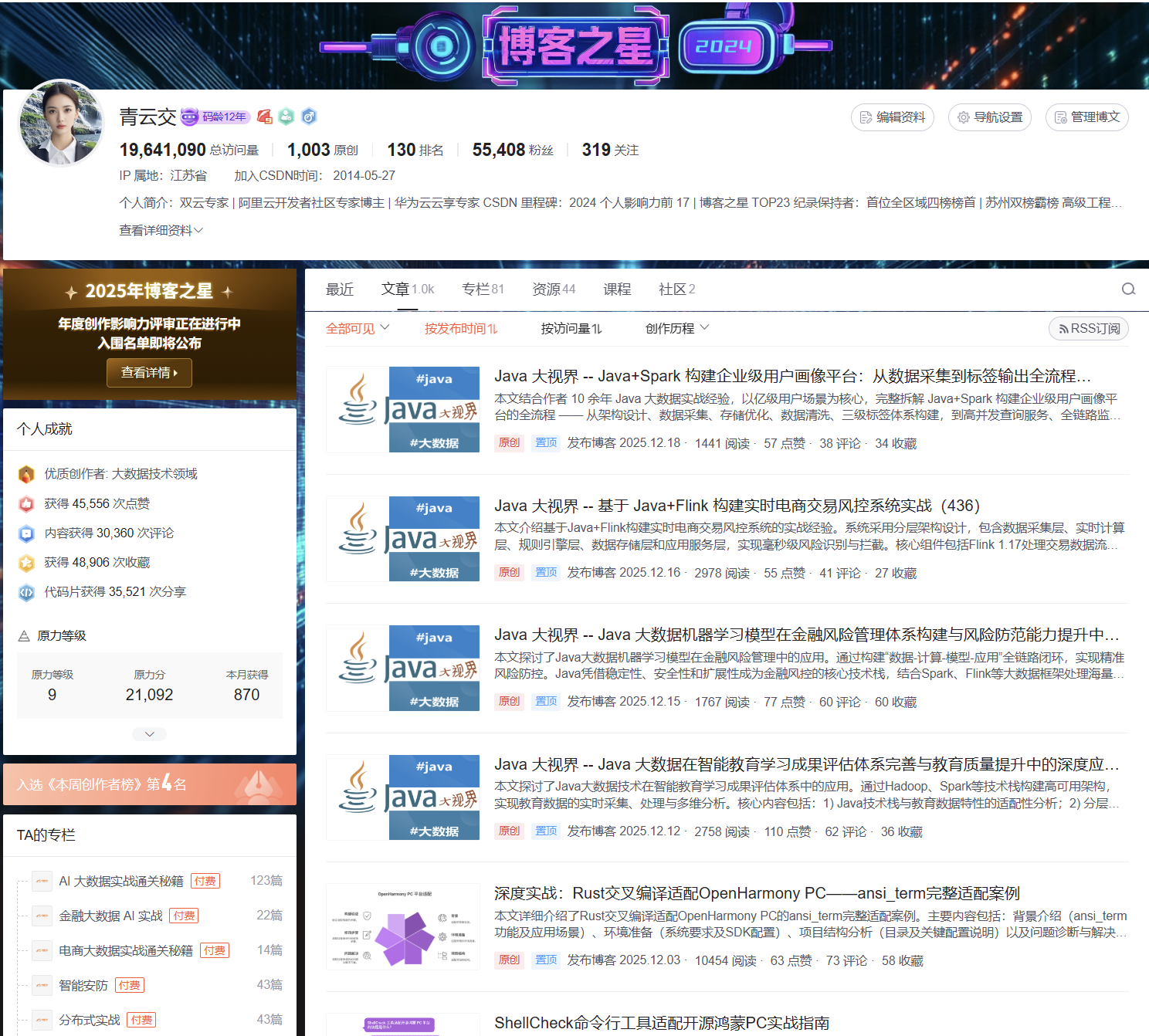This screenshot has width=1149, height=1036.
Task: Open the 全部可见 visibility dropdown
Action: pos(358,328)
